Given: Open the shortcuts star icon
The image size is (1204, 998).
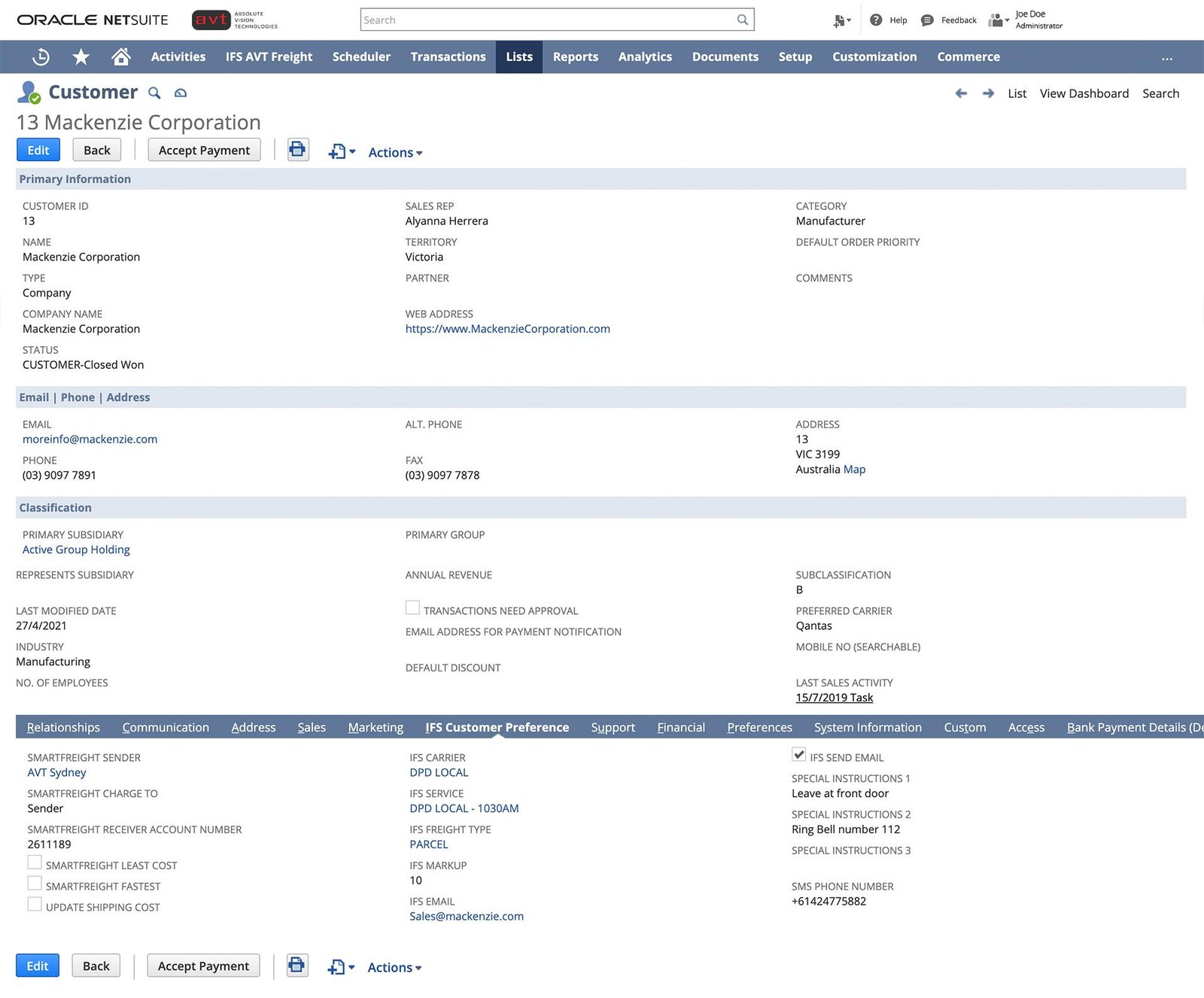Looking at the screenshot, I should coord(81,56).
